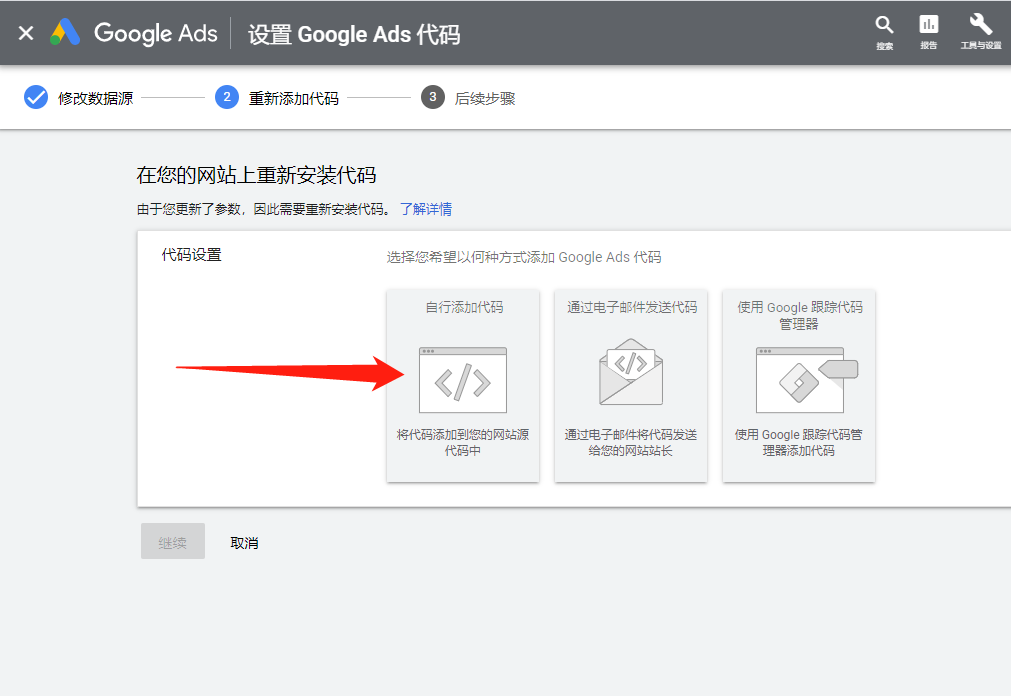Select the 通过电子邮件发送代码 option
The image size is (1011, 696).
(x=630, y=387)
